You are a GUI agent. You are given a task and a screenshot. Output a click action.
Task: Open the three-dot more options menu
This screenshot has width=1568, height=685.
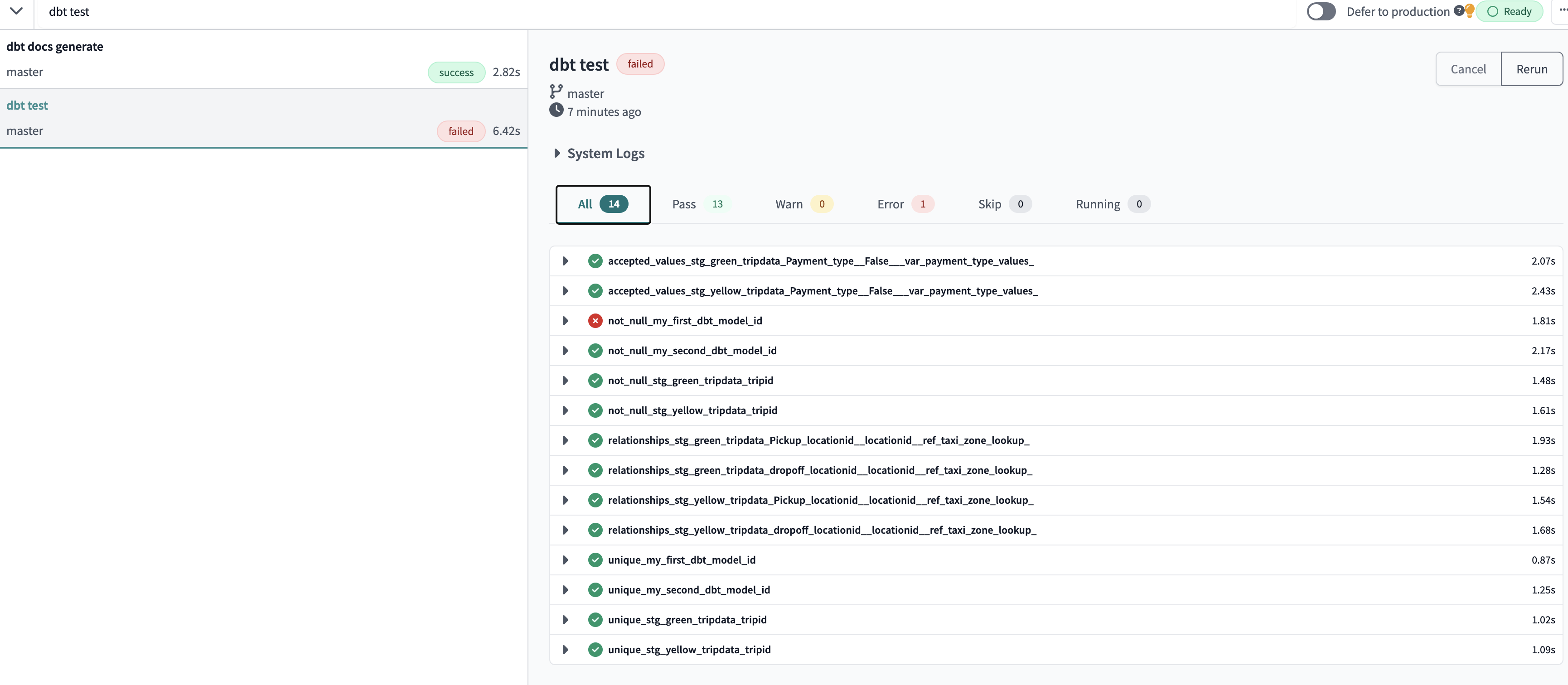1562,10
